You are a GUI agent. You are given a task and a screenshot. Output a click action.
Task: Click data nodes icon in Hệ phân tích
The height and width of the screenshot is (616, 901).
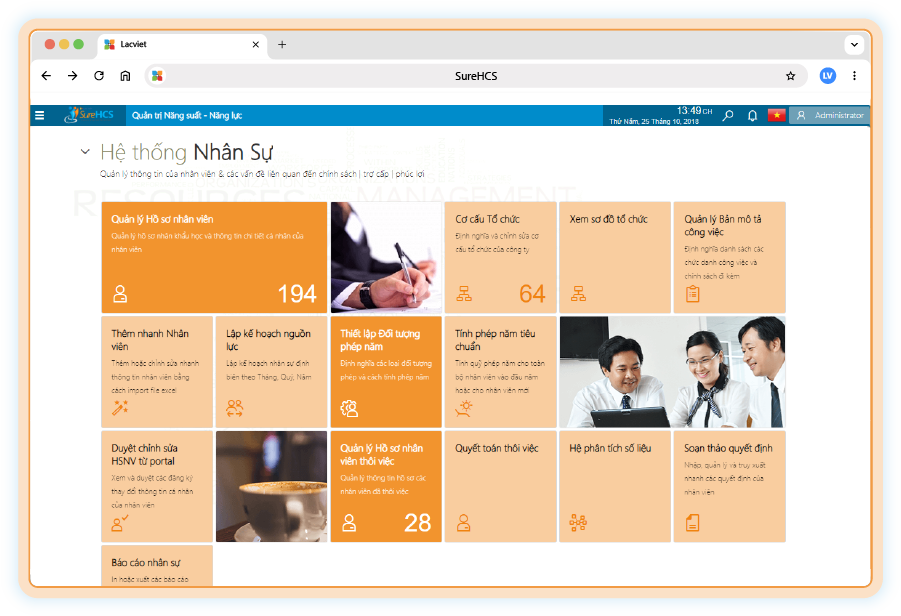click(x=578, y=523)
